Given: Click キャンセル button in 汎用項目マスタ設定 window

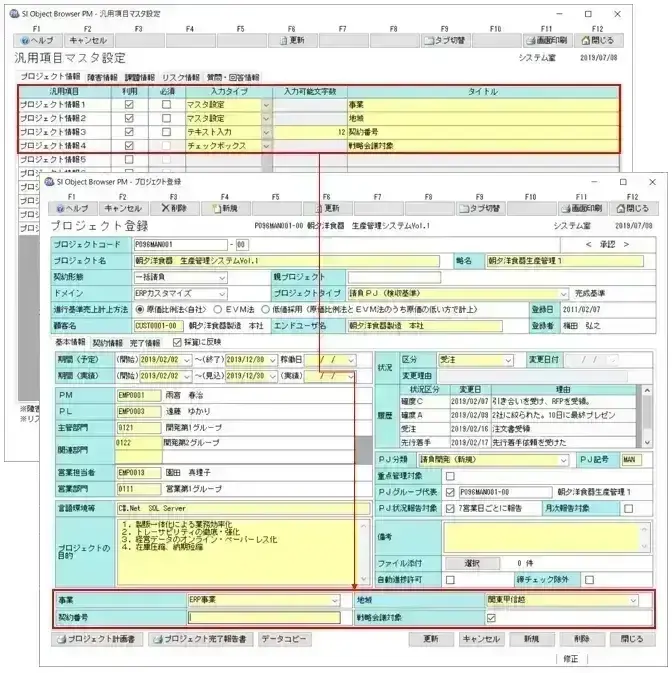Looking at the screenshot, I should pyautogui.click(x=88, y=41).
